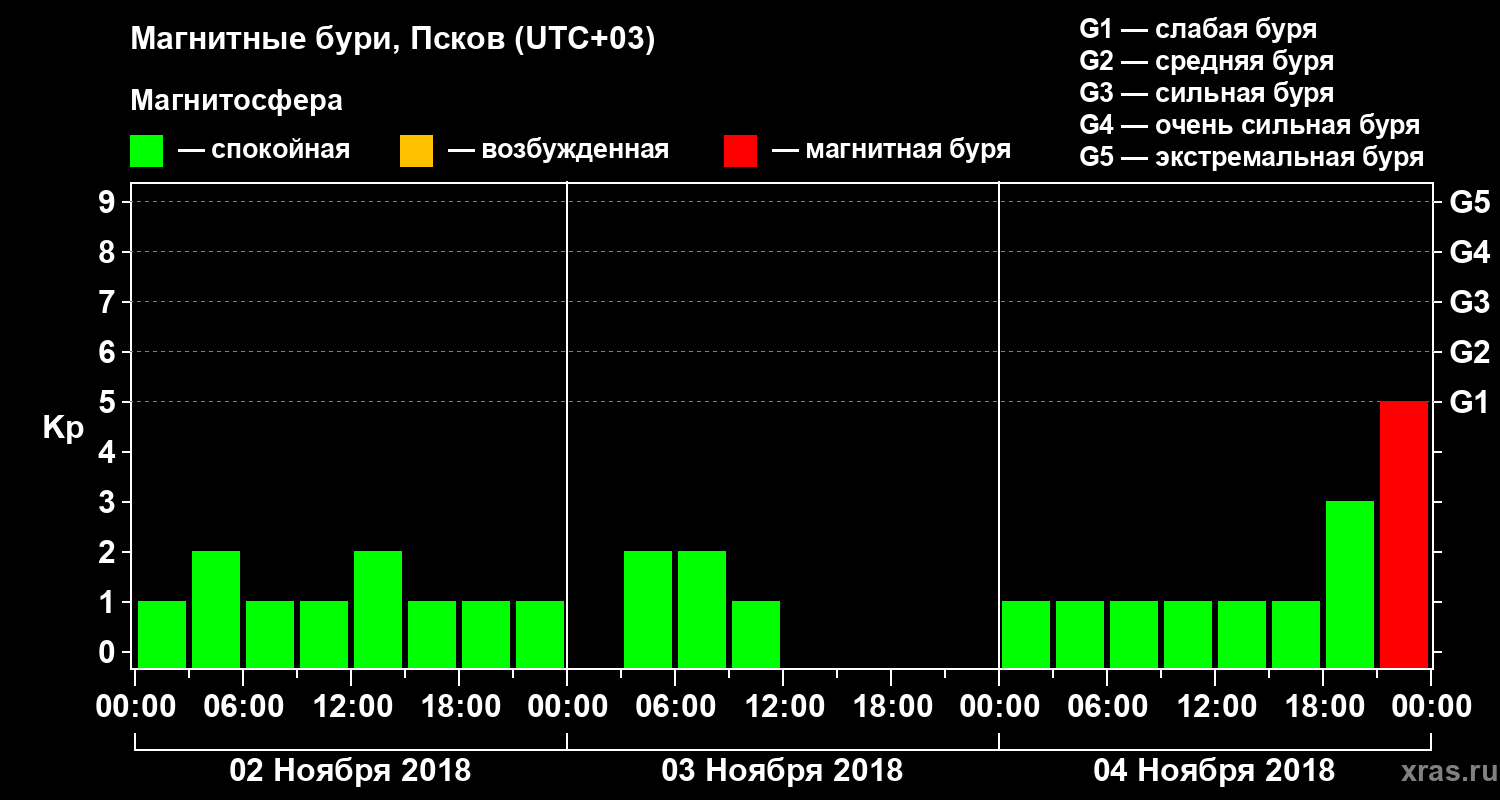Click the chart title 'Магнитные бури, Псков (UTC+03)'
This screenshot has width=1500, height=800.
[393, 40]
